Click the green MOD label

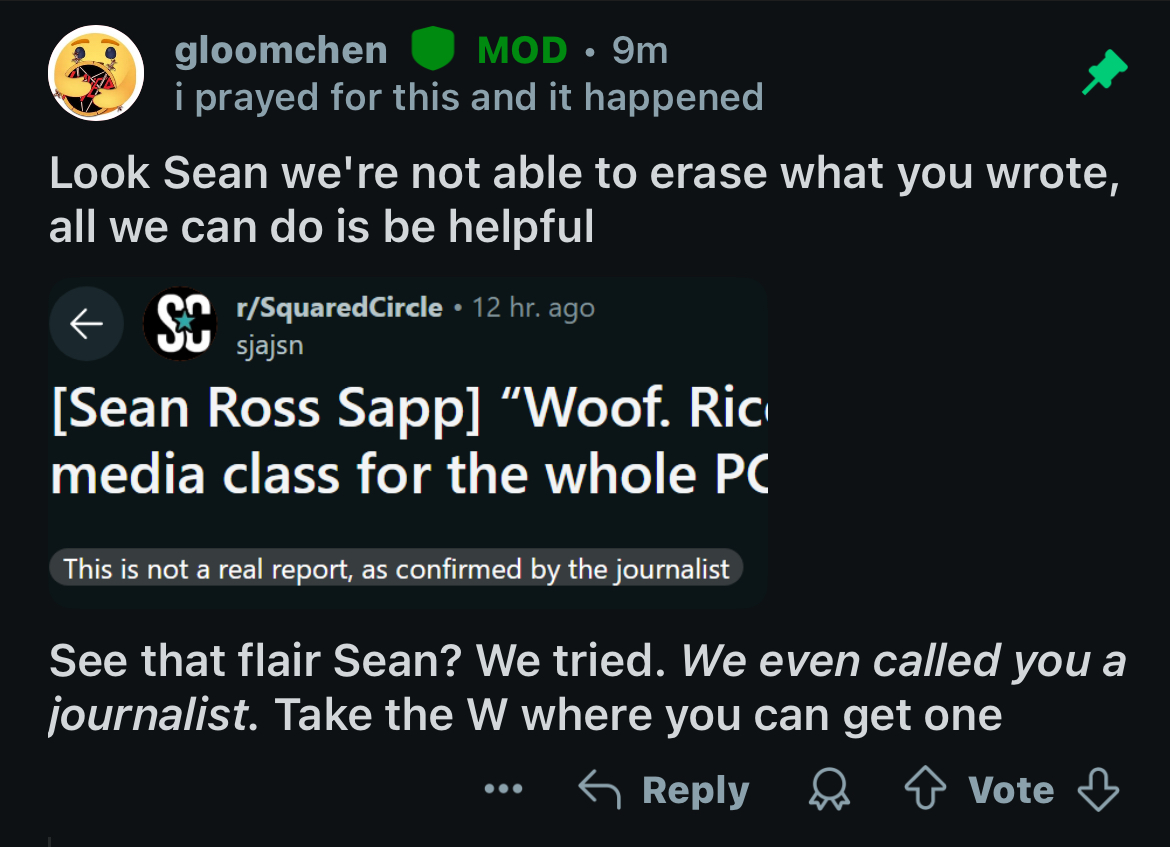tap(522, 50)
